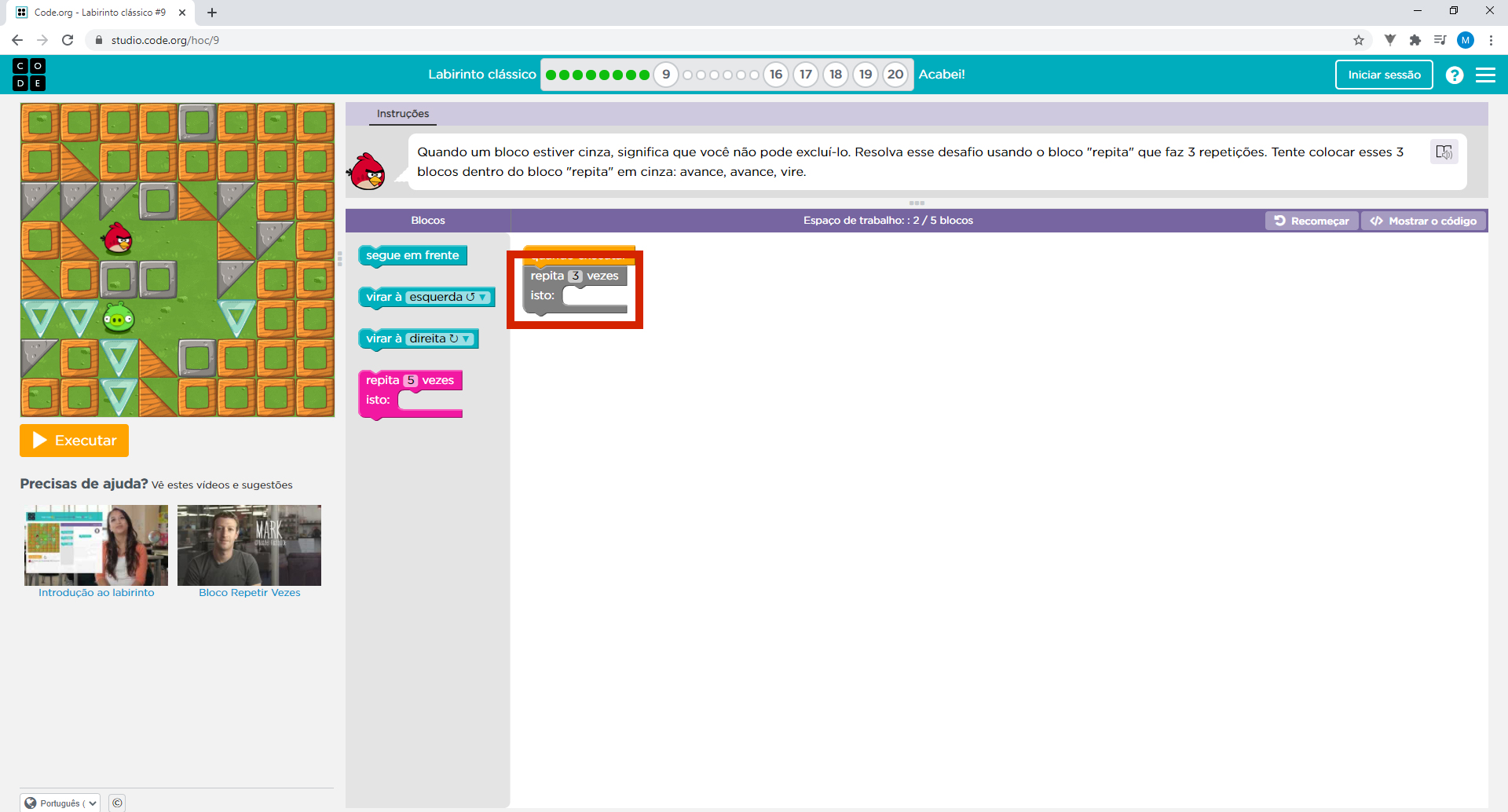Image resolution: width=1508 pixels, height=812 pixels.
Task: Click the Labirinto clássico title
Action: click(x=482, y=75)
